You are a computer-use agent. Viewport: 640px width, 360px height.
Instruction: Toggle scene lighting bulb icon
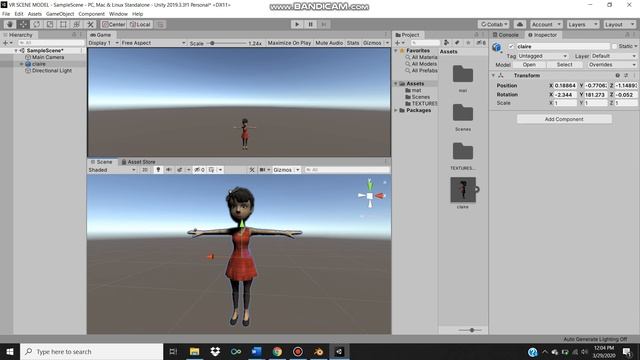coord(158,170)
